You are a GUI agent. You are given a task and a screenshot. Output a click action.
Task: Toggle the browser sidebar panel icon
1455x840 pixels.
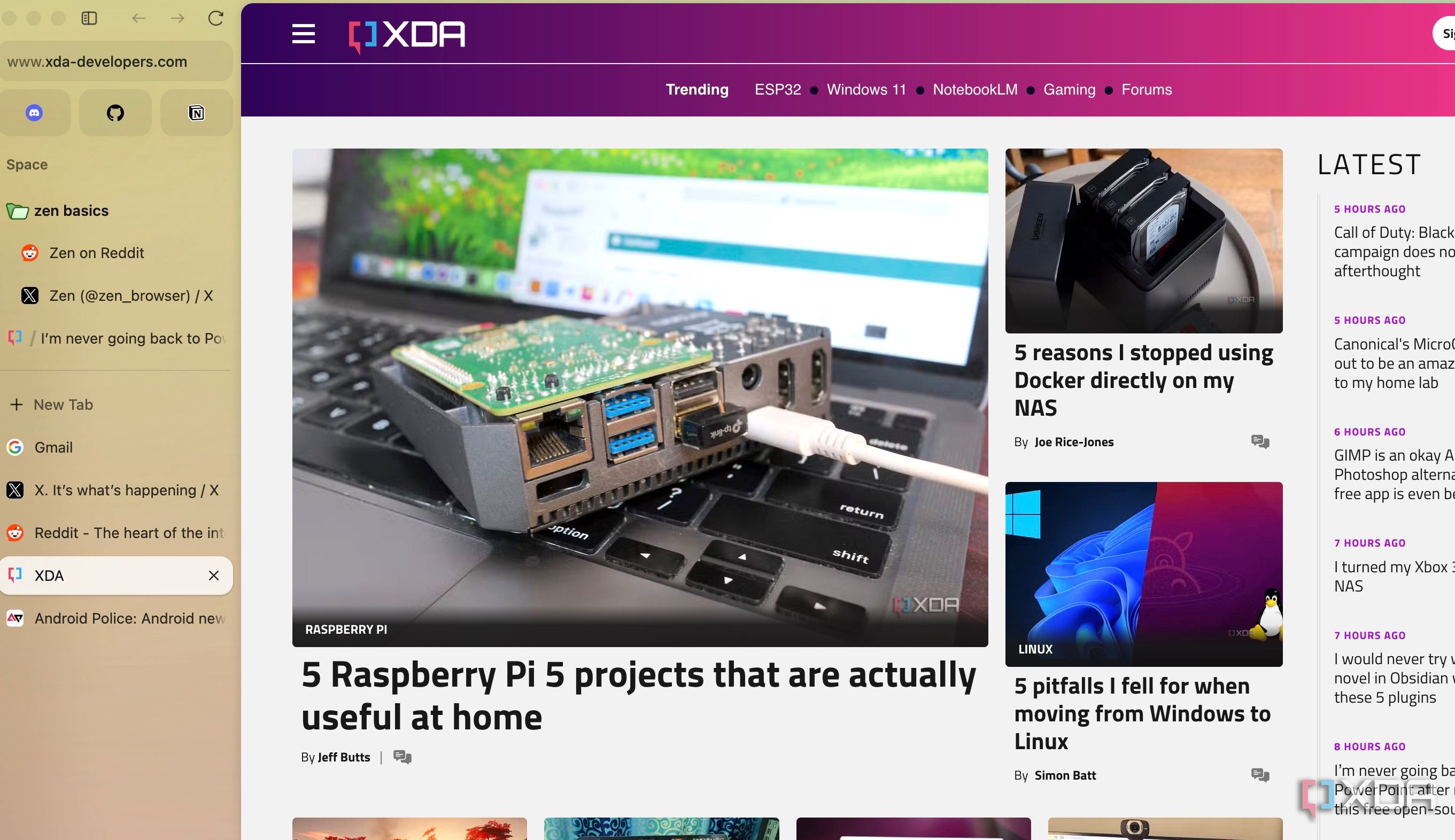89,19
